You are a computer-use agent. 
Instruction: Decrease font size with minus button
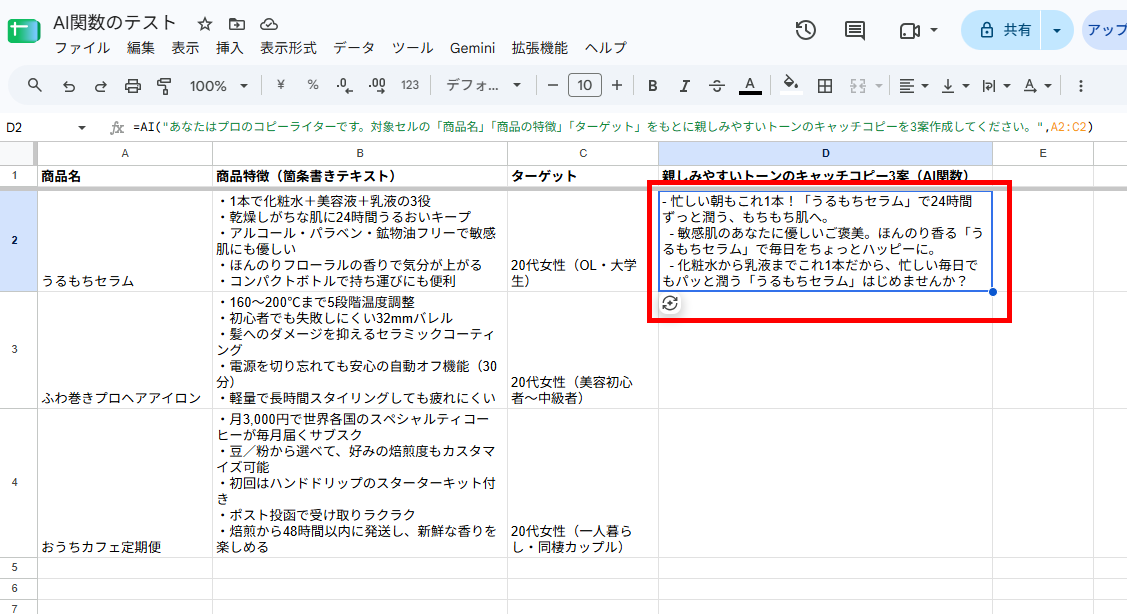[x=553, y=86]
